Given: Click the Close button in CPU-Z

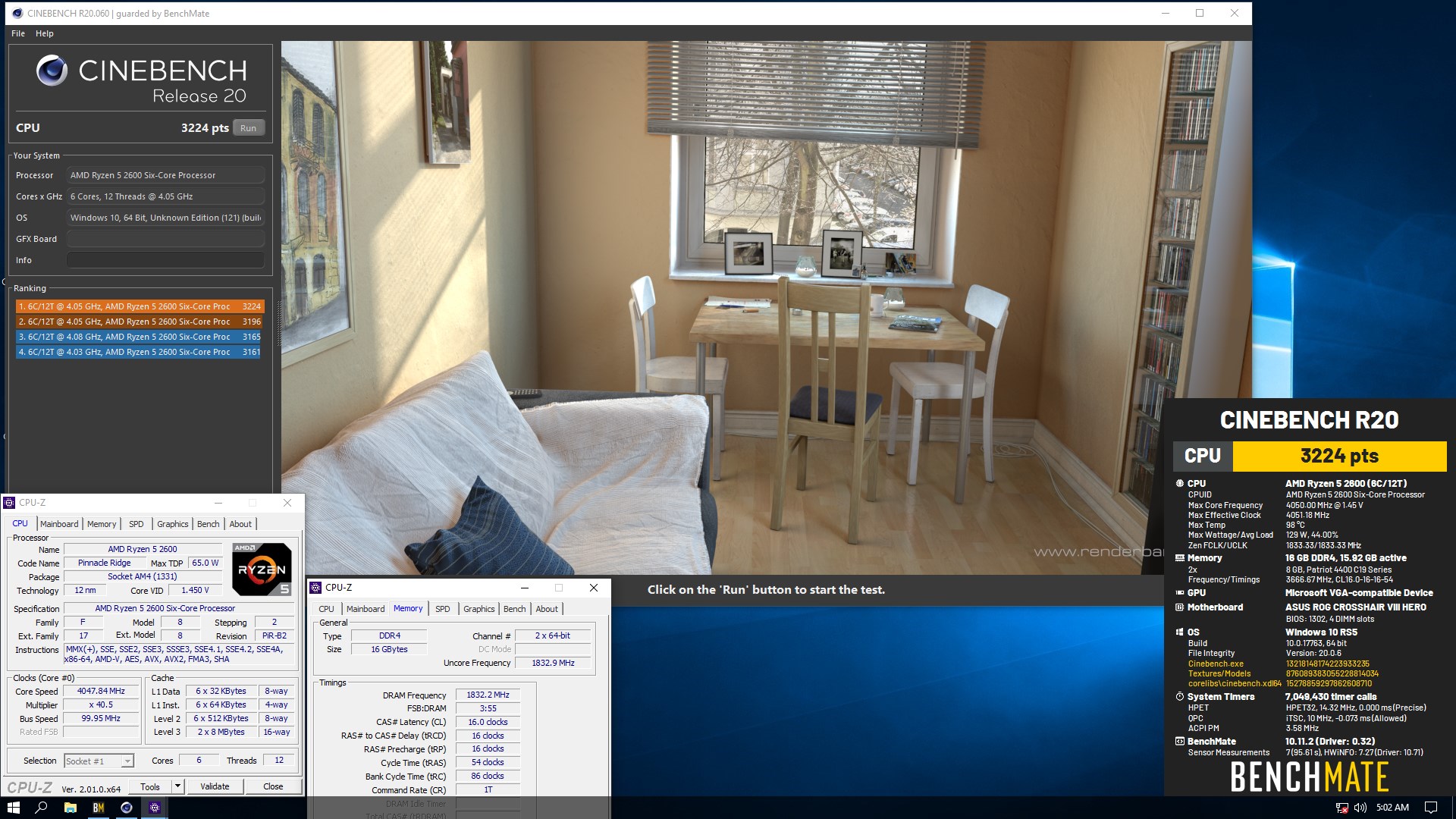Looking at the screenshot, I should click(273, 786).
